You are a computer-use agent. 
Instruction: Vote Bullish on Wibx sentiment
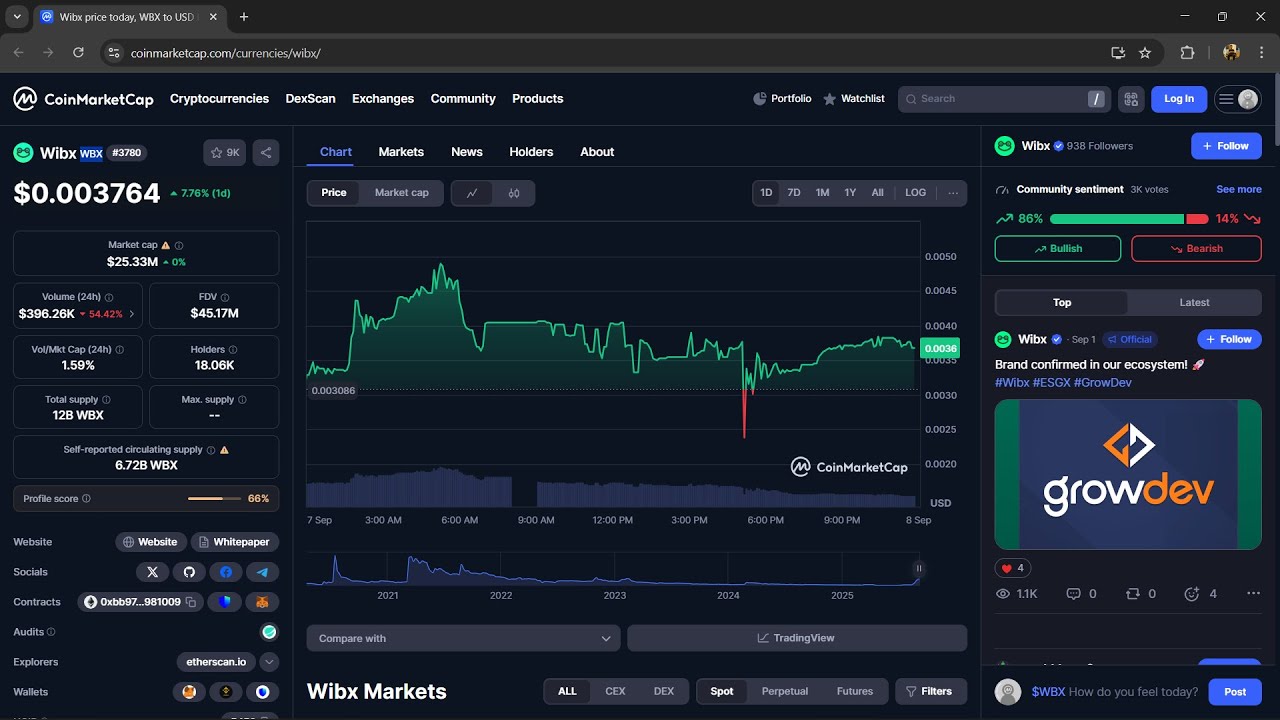tap(1058, 249)
